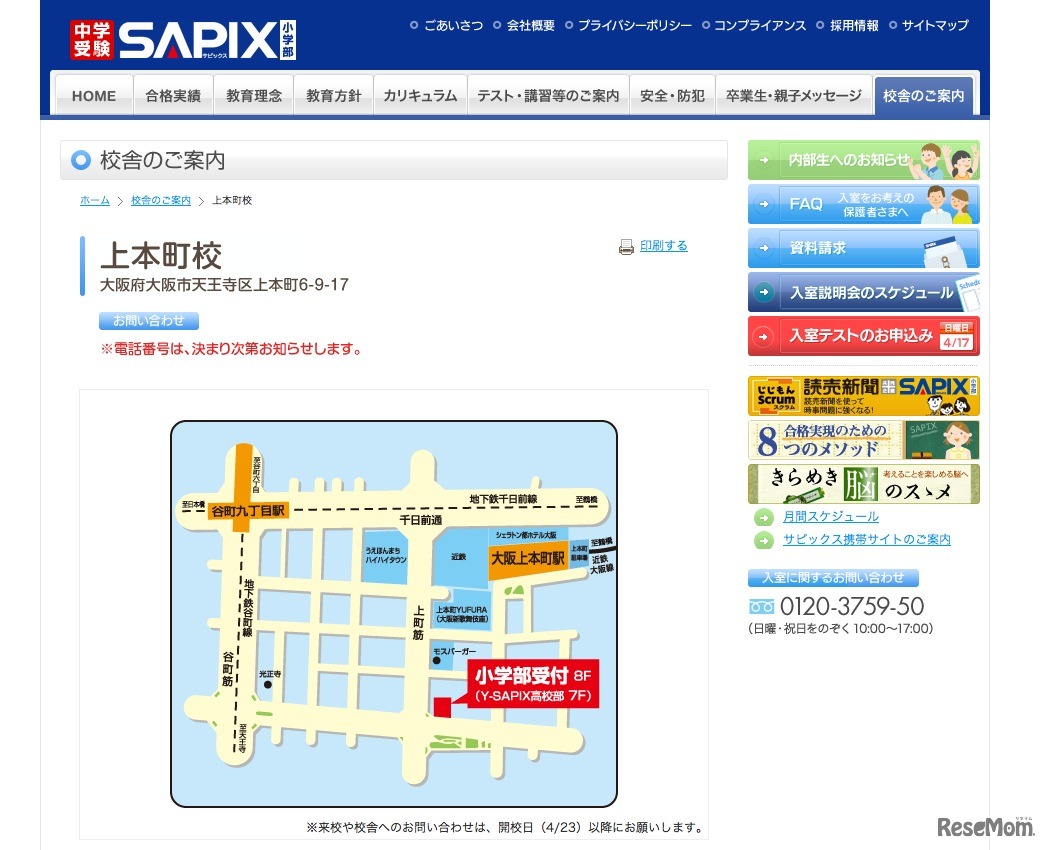The image size is (1048, 850).
Task: Click the printer icon beside 印刷する
Action: point(626,247)
